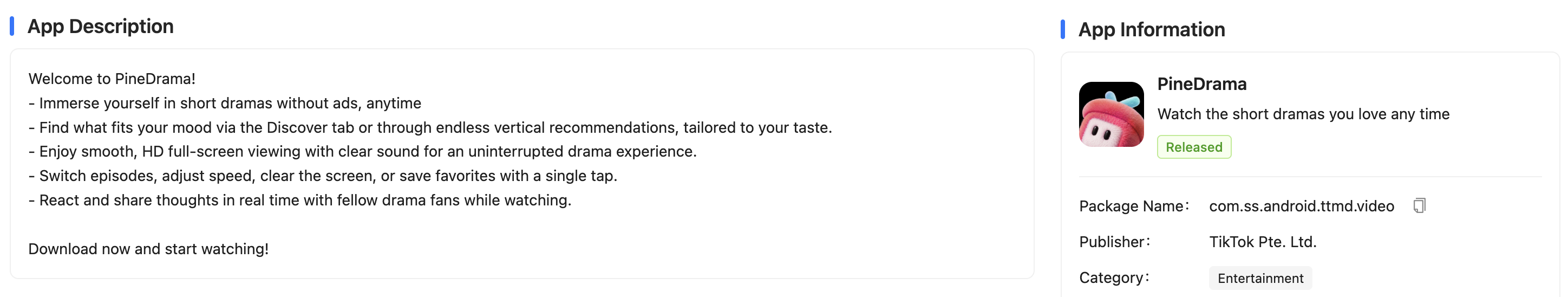Click the line mentioning the Discover tab

(x=430, y=127)
